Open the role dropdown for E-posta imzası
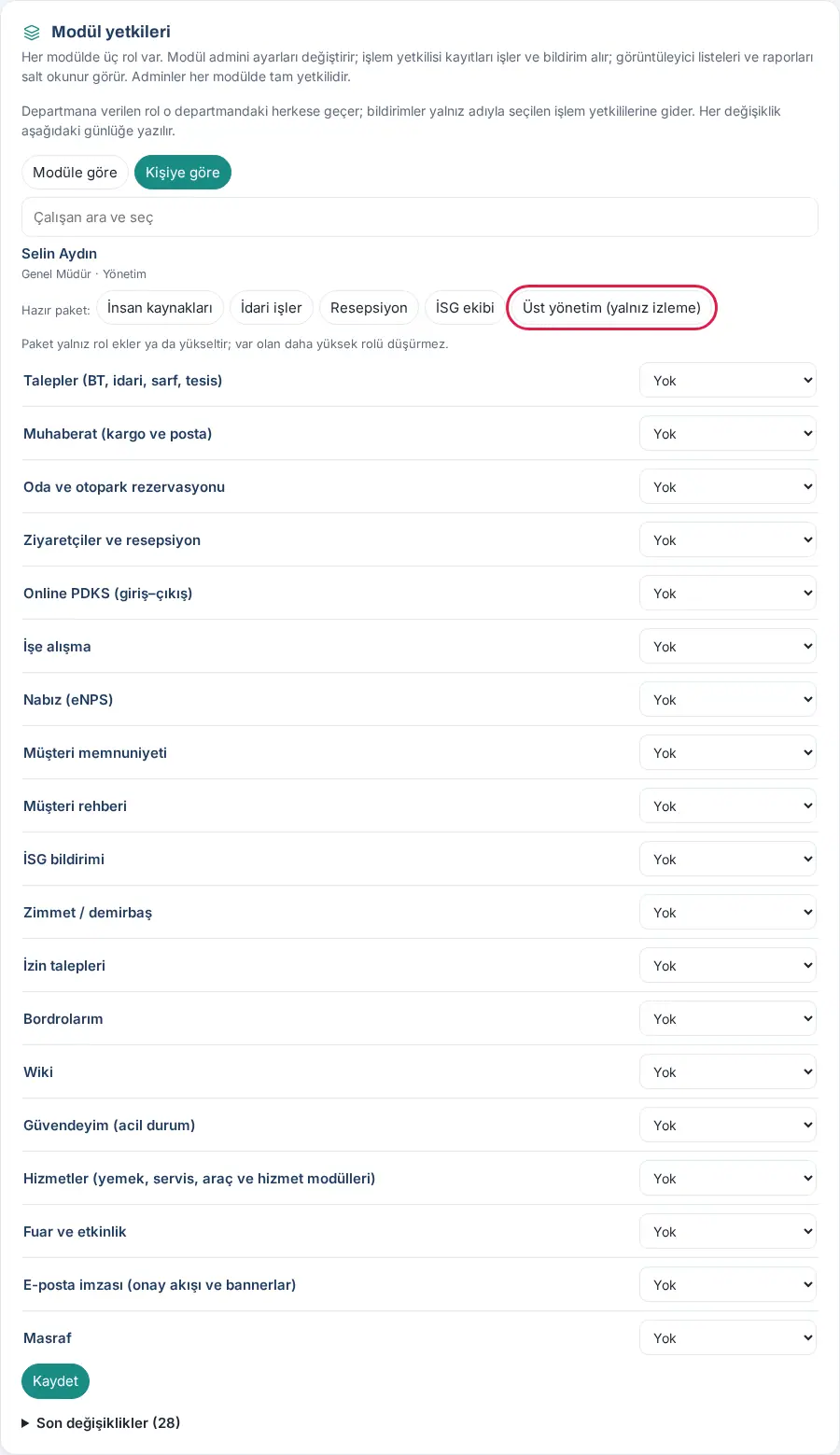The image size is (840, 1455). click(x=728, y=1285)
